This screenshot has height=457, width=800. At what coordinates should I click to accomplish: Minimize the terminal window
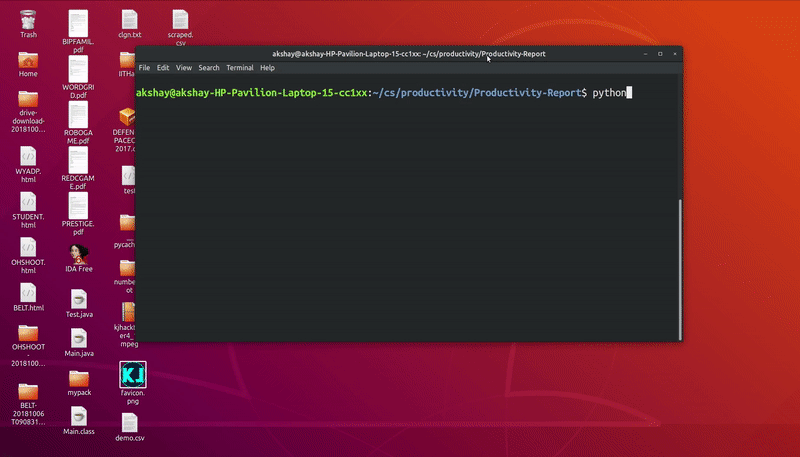point(645,54)
